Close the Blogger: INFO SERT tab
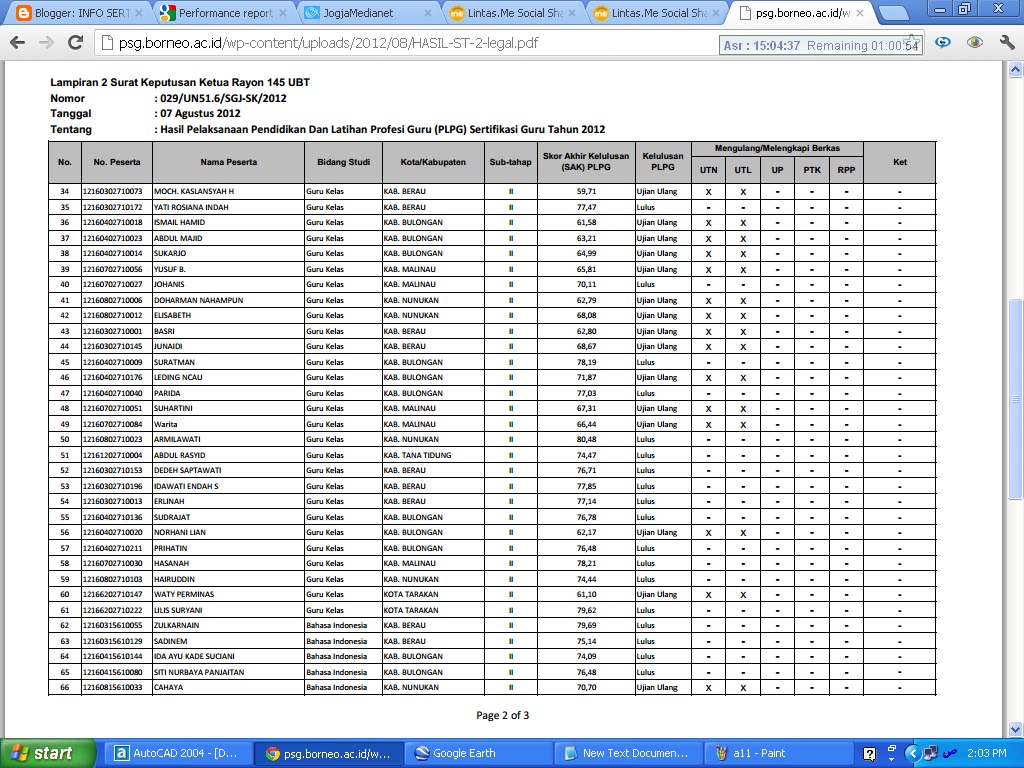 (x=138, y=13)
